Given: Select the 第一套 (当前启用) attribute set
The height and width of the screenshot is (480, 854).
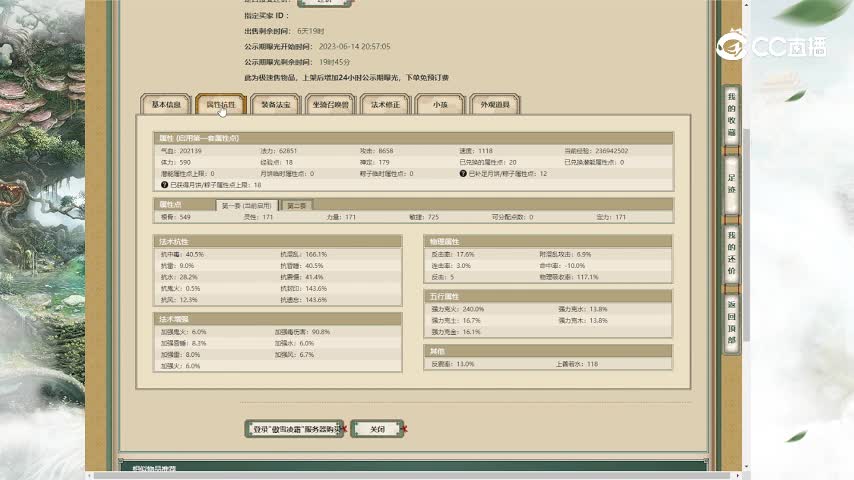Looking at the screenshot, I should pos(247,205).
